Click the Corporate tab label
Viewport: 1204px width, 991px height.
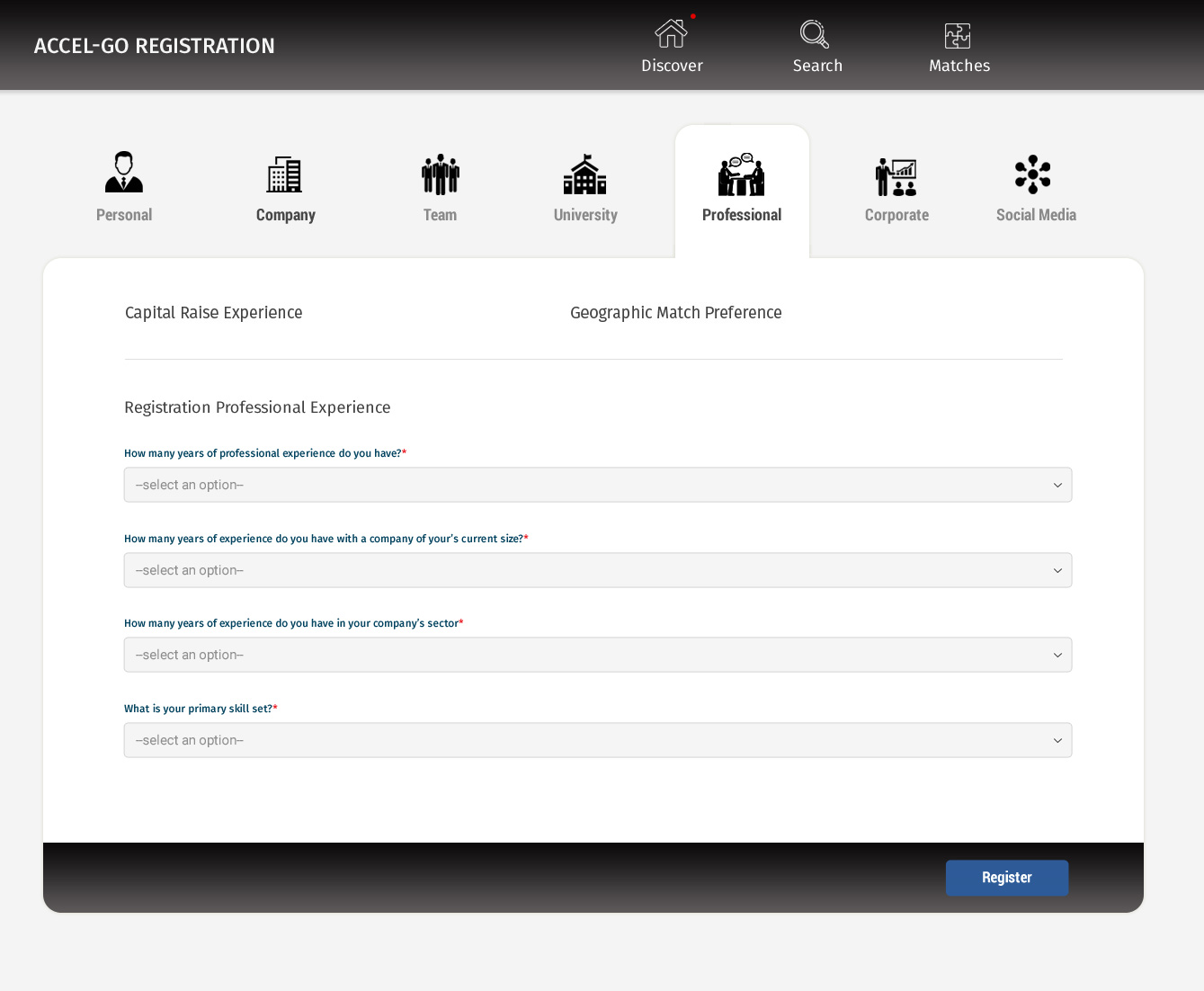tap(896, 215)
